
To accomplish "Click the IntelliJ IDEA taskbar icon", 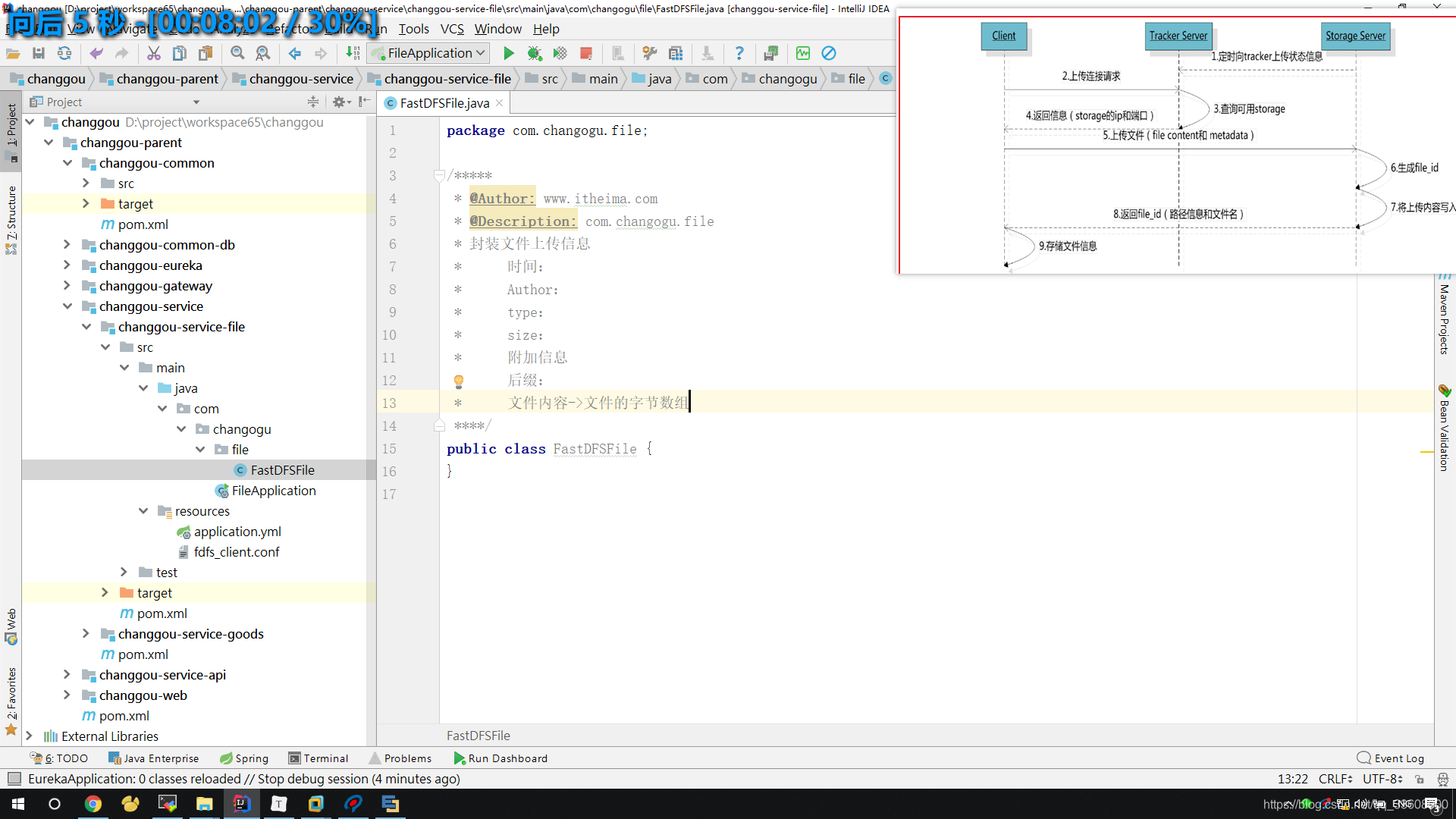I will click(242, 804).
